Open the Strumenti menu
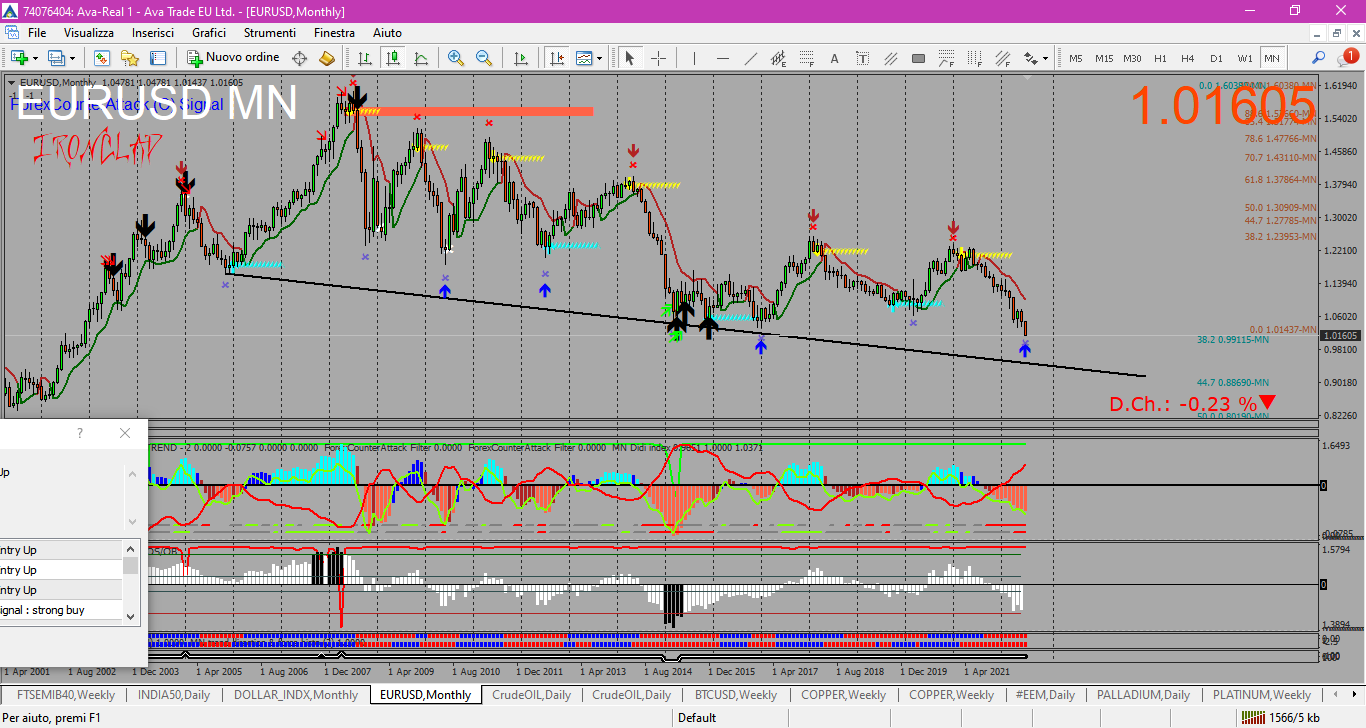Image resolution: width=1366 pixels, height=728 pixels. [x=270, y=33]
